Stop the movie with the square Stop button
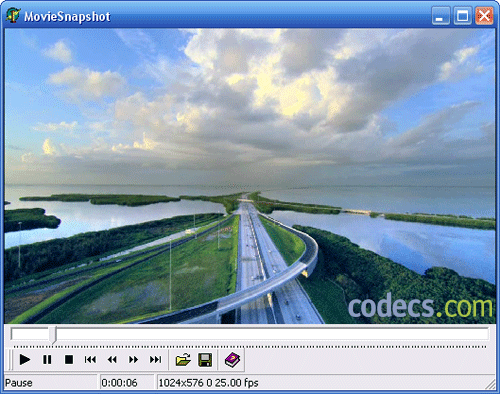This screenshot has height=394, width=500. (x=69, y=360)
